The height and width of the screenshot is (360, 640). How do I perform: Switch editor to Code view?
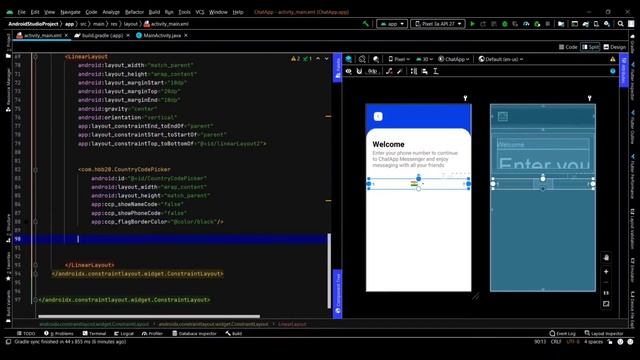(x=568, y=47)
